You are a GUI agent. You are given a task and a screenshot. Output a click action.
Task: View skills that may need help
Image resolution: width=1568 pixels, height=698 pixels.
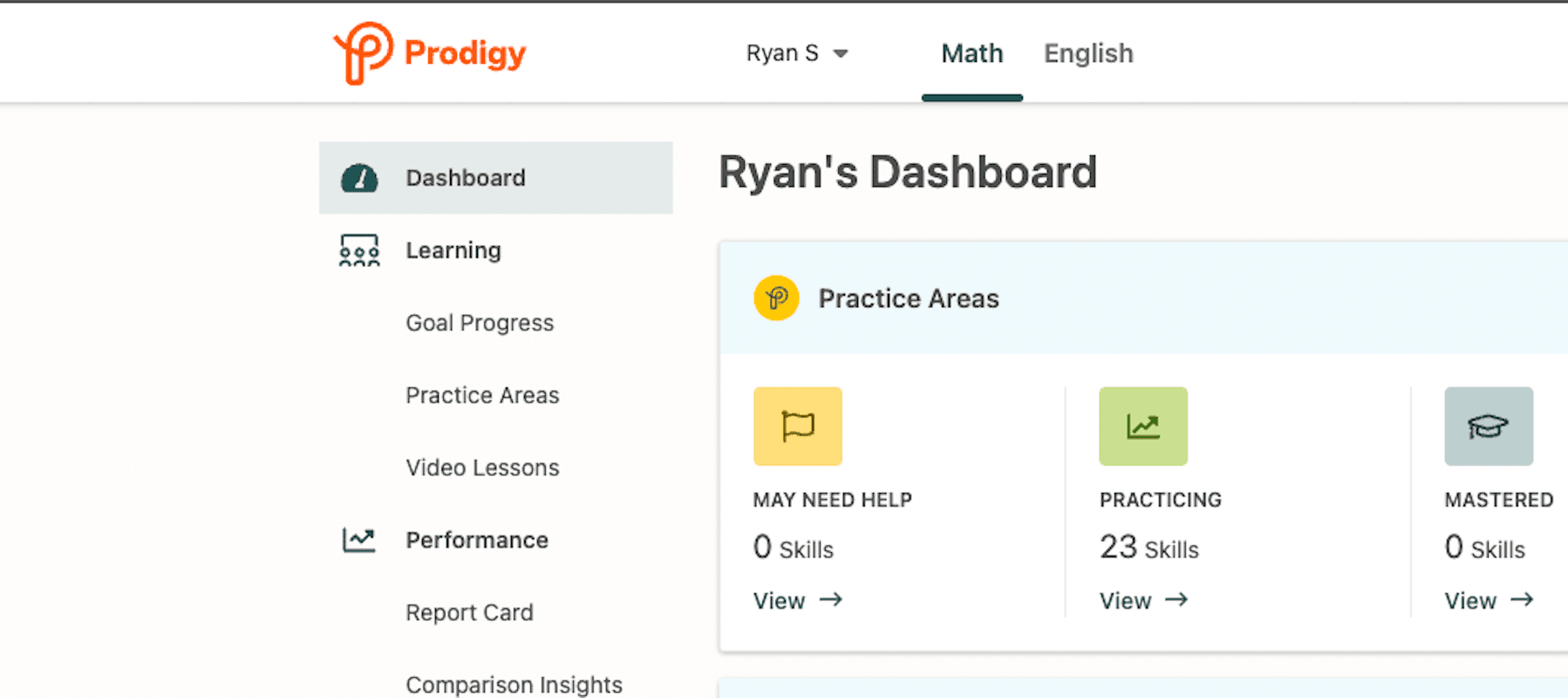779,600
